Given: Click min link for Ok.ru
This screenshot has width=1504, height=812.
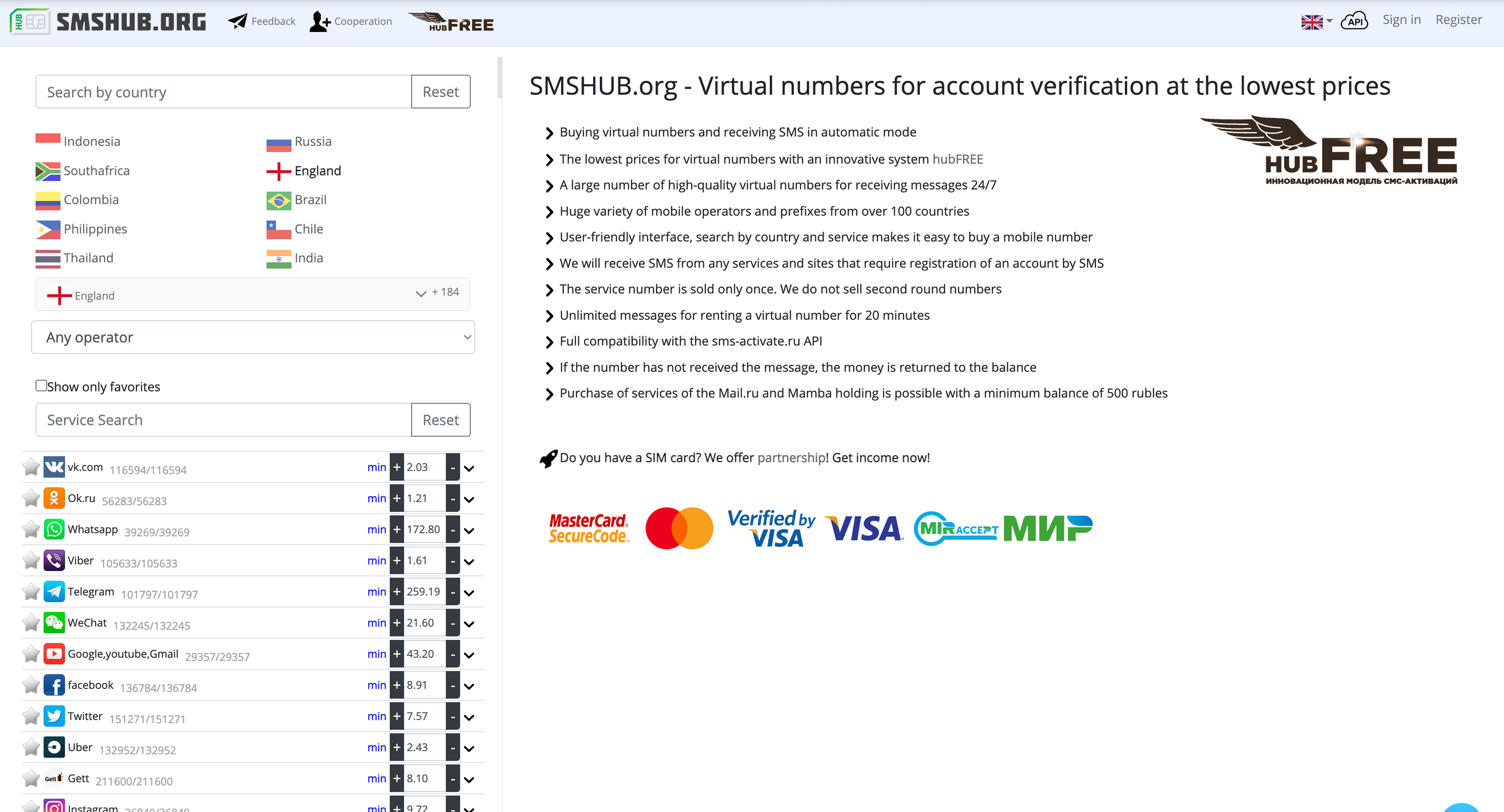Looking at the screenshot, I should [x=377, y=498].
